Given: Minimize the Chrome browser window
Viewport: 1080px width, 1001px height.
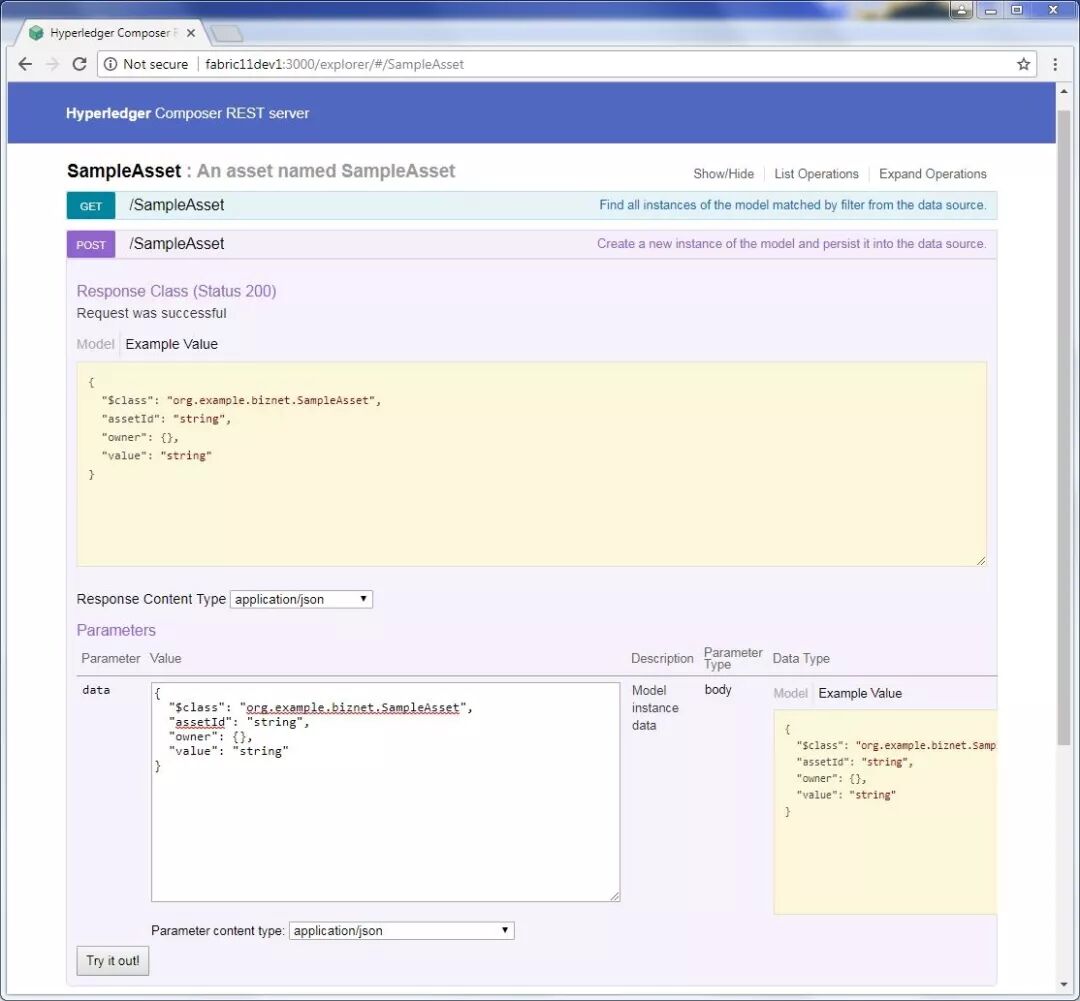Looking at the screenshot, I should [990, 10].
